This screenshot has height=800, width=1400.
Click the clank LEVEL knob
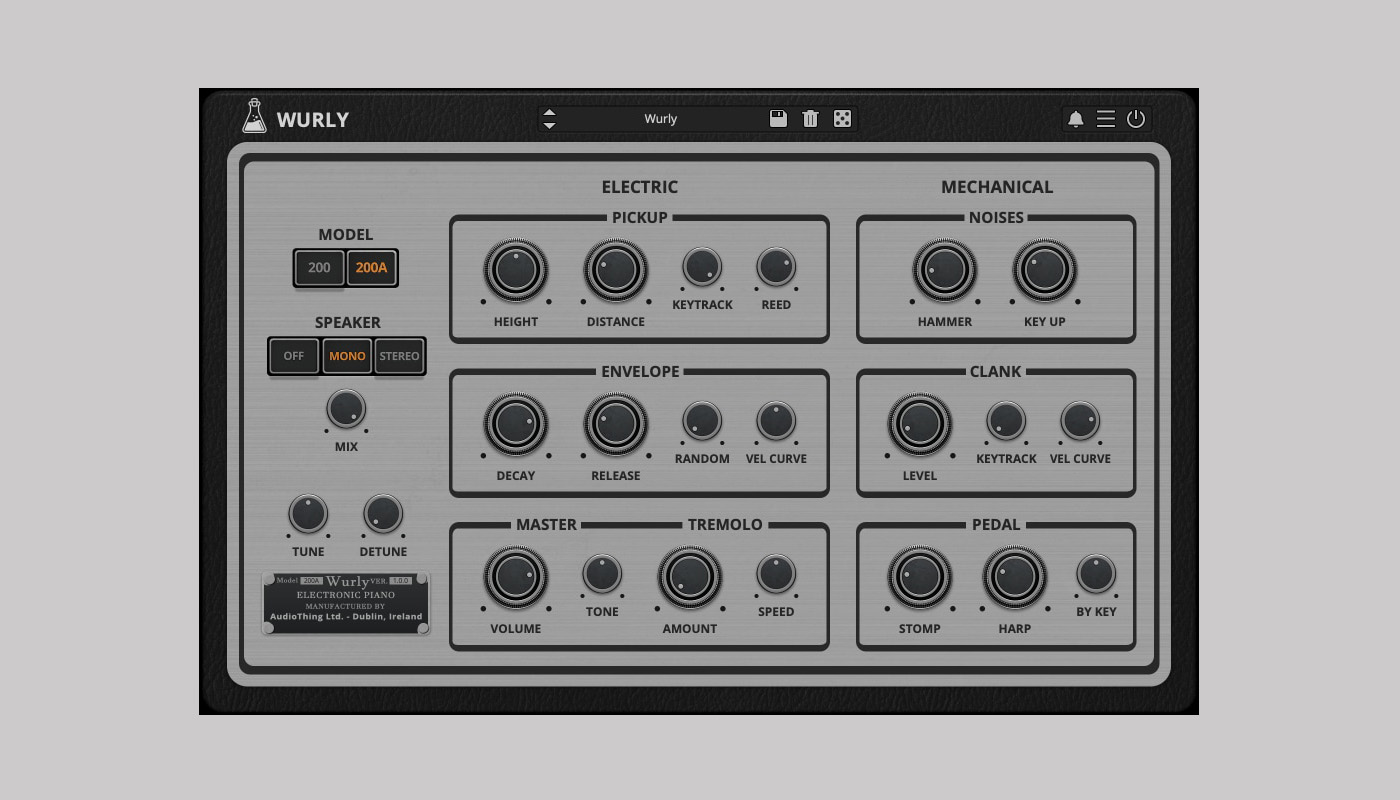pos(920,424)
